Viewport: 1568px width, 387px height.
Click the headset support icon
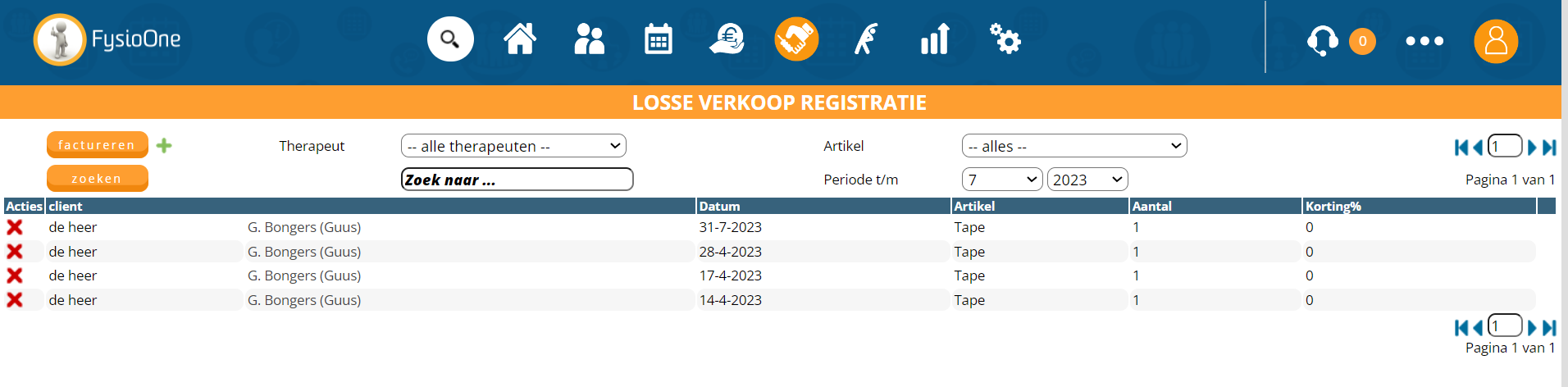coord(1322,40)
